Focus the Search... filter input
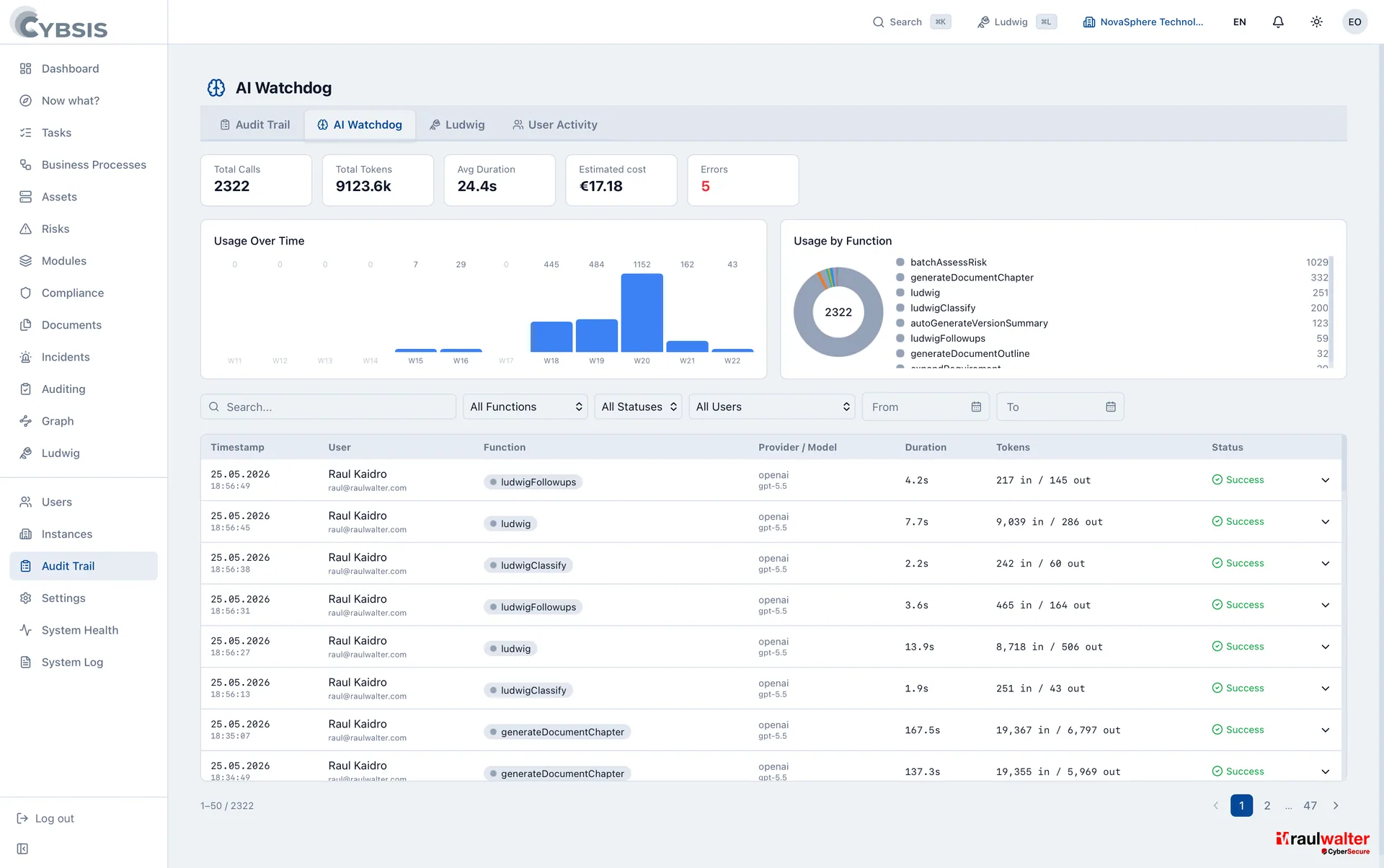 tap(328, 407)
